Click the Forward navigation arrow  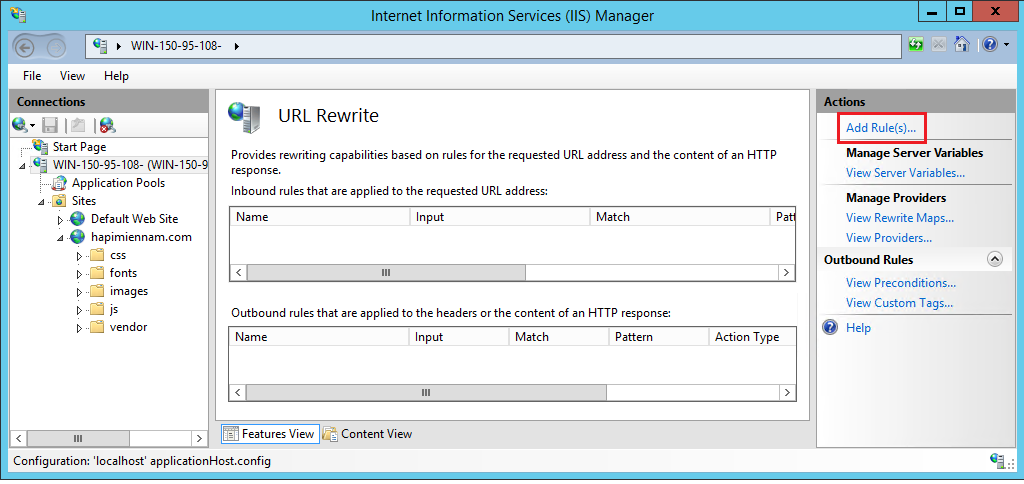click(57, 46)
